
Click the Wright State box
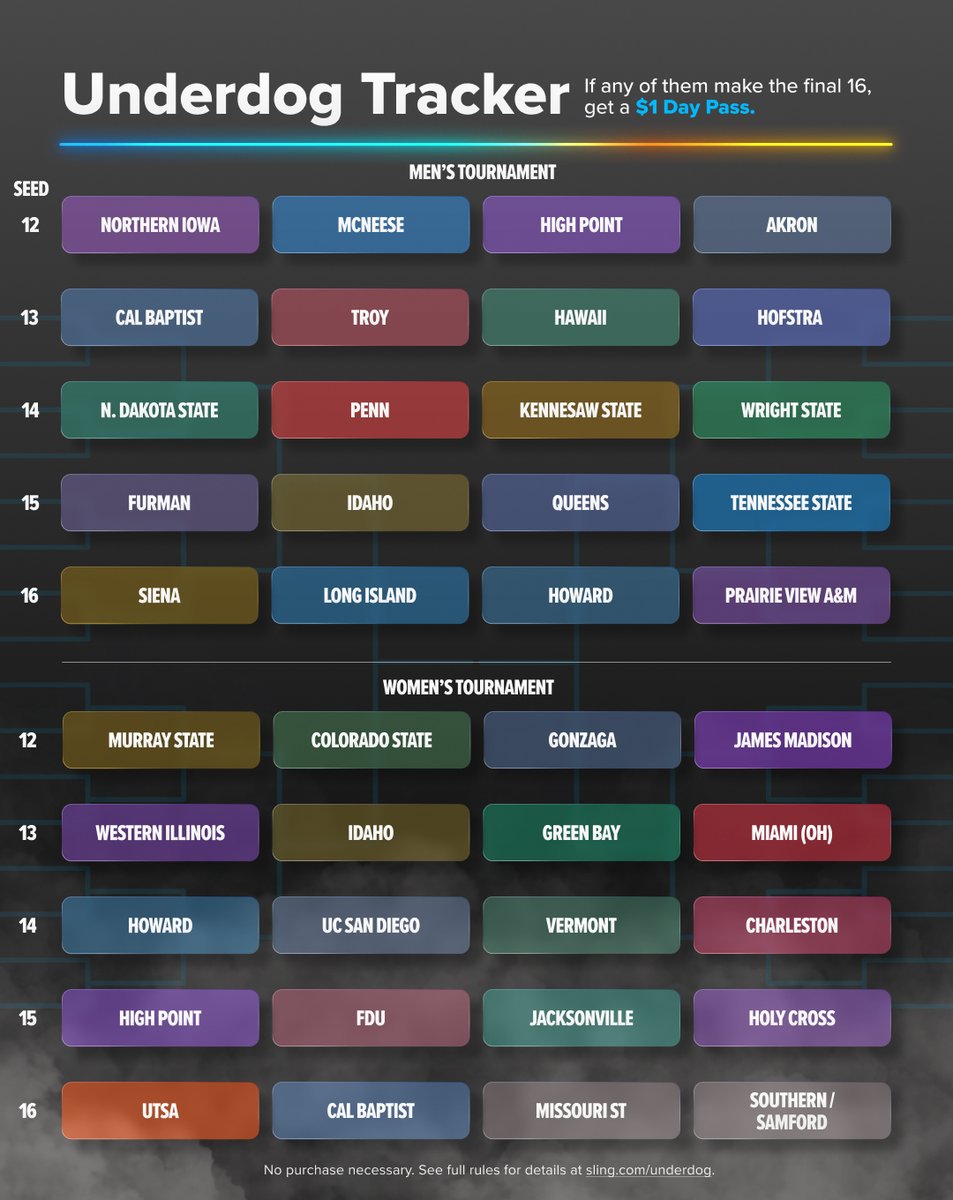791,410
